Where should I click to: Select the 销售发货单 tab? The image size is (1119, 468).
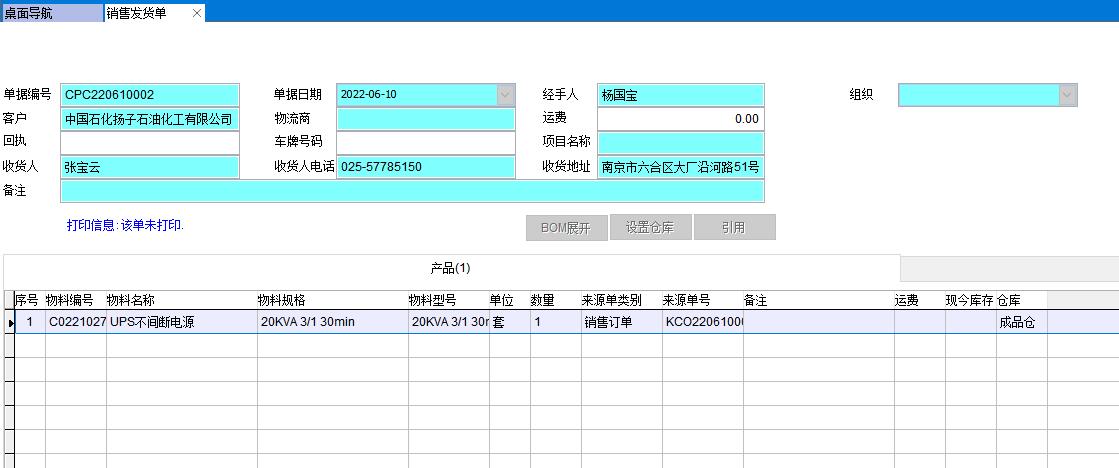tap(140, 13)
